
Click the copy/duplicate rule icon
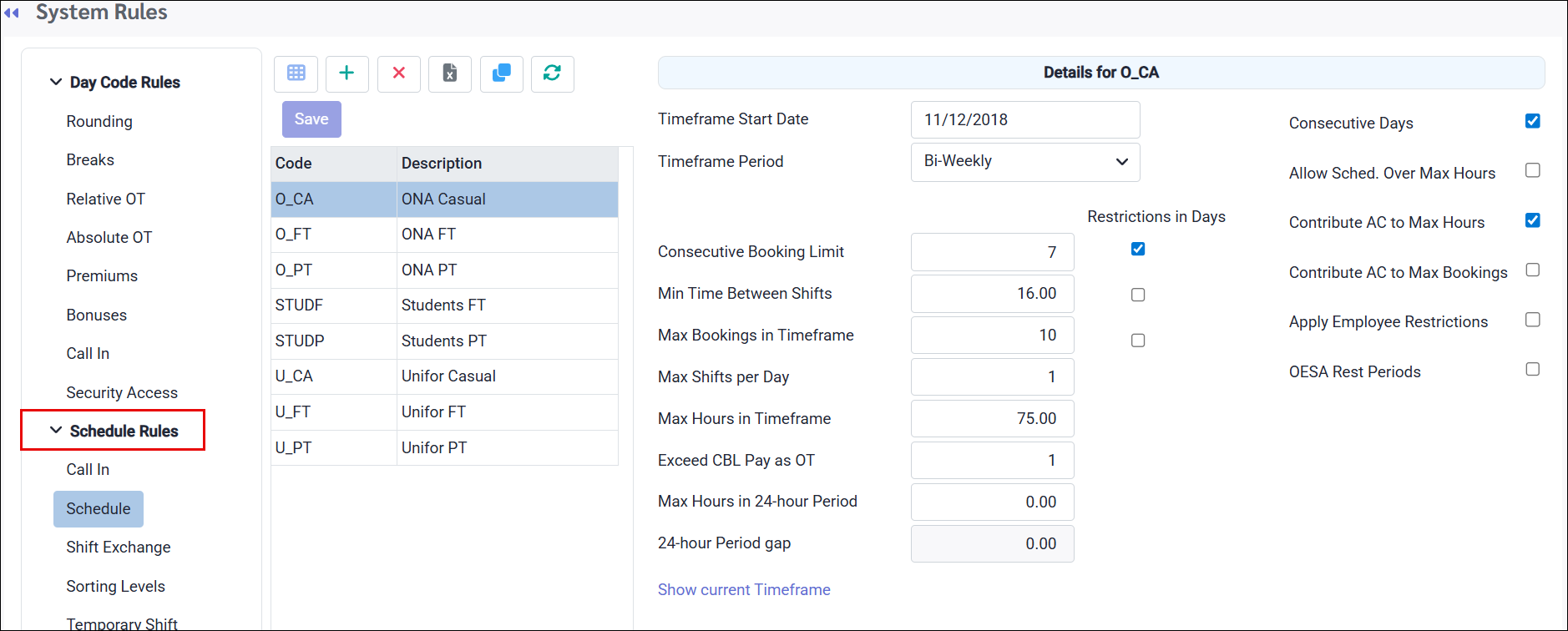coord(502,73)
